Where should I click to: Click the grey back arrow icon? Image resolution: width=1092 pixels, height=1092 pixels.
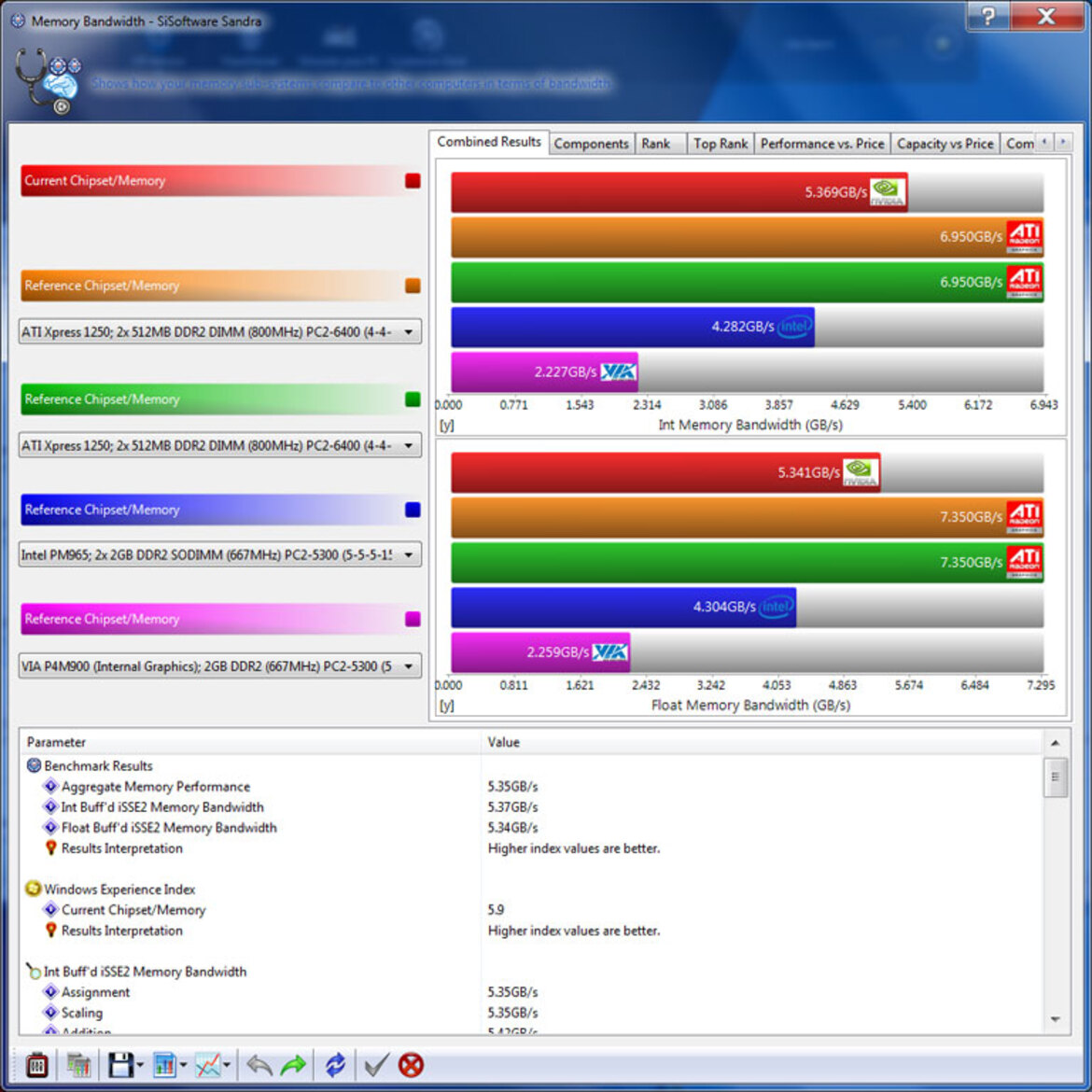[x=259, y=1065]
